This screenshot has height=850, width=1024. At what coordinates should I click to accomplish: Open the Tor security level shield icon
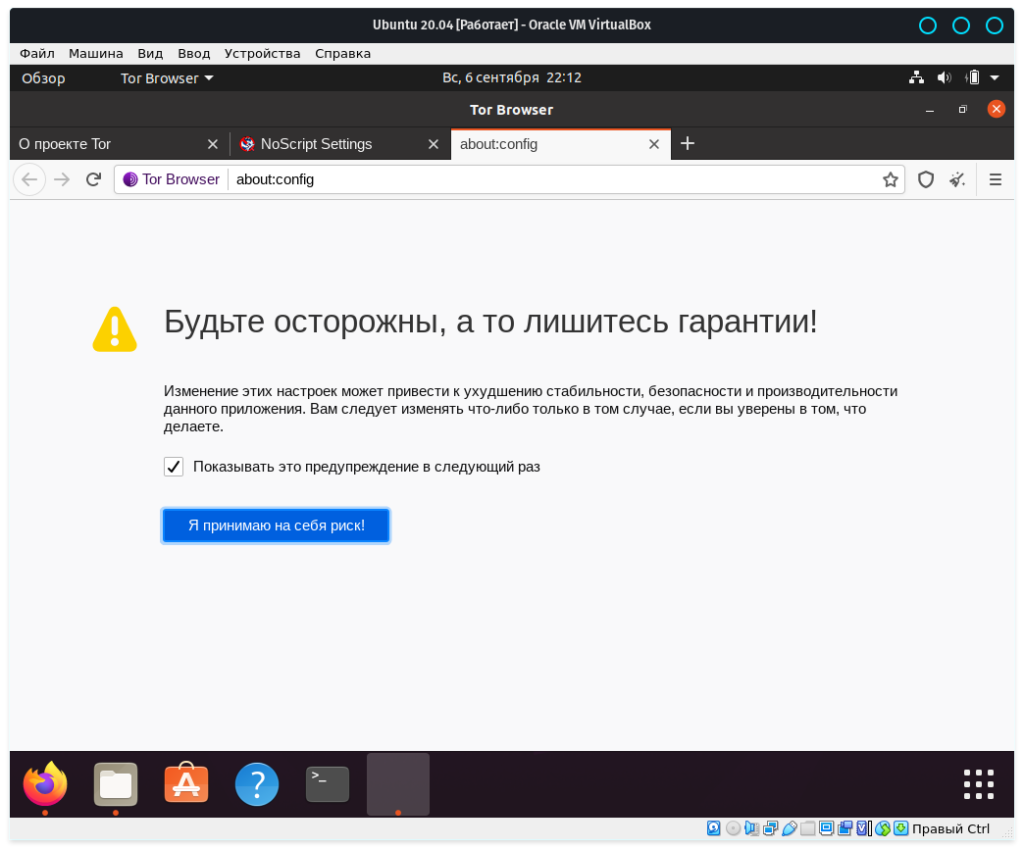tap(926, 180)
